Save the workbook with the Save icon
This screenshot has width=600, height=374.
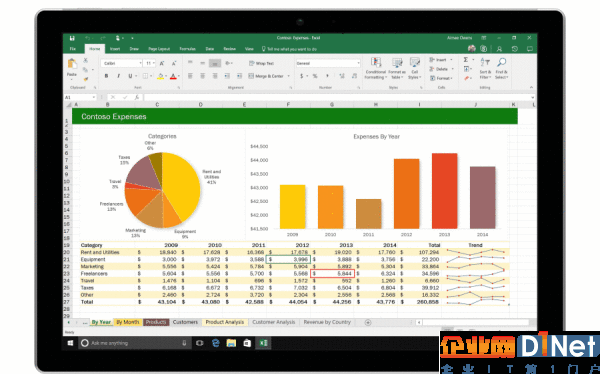click(72, 38)
